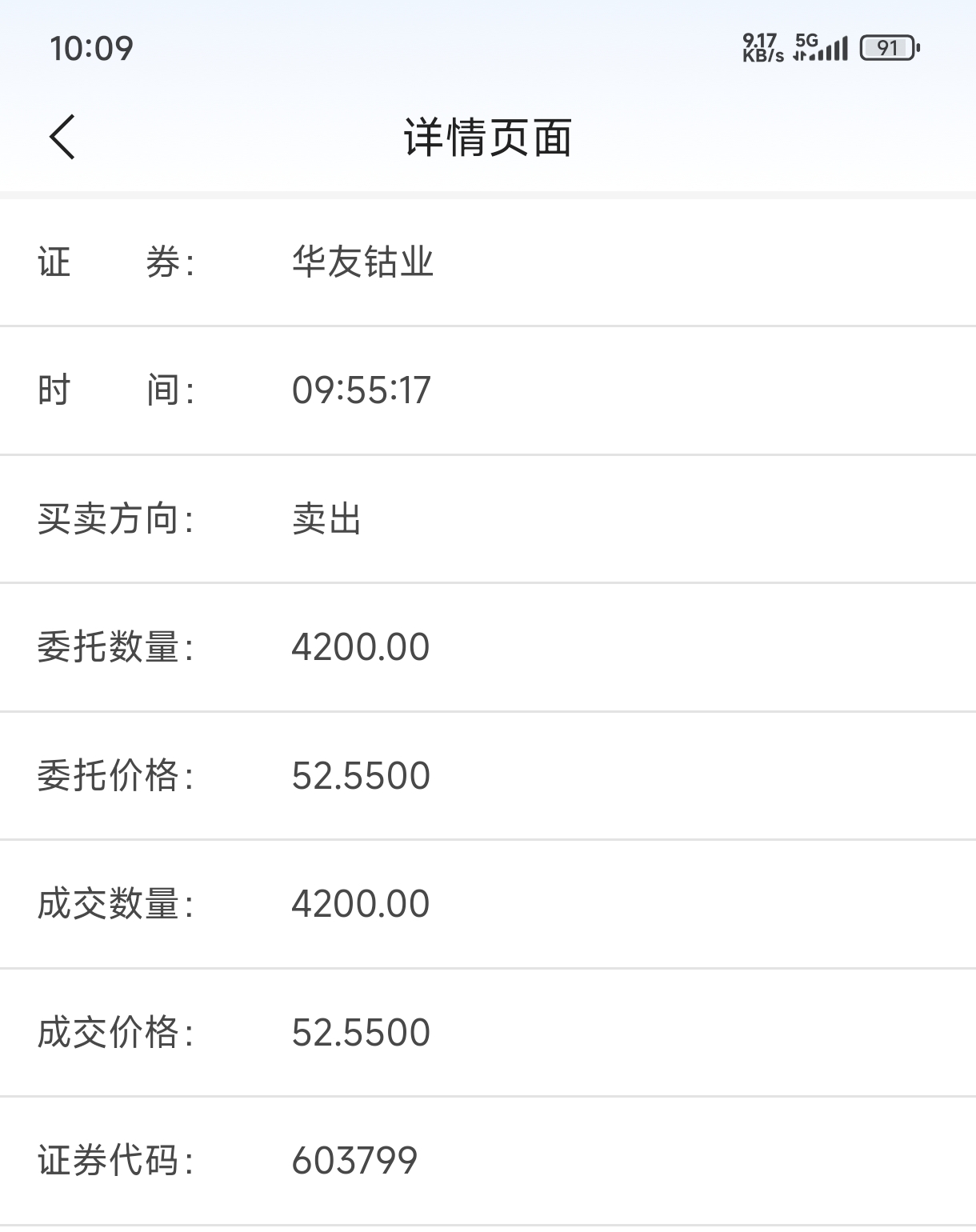The width and height of the screenshot is (976, 1232).
Task: Select the 证券代码 label
Action: pos(116,1161)
